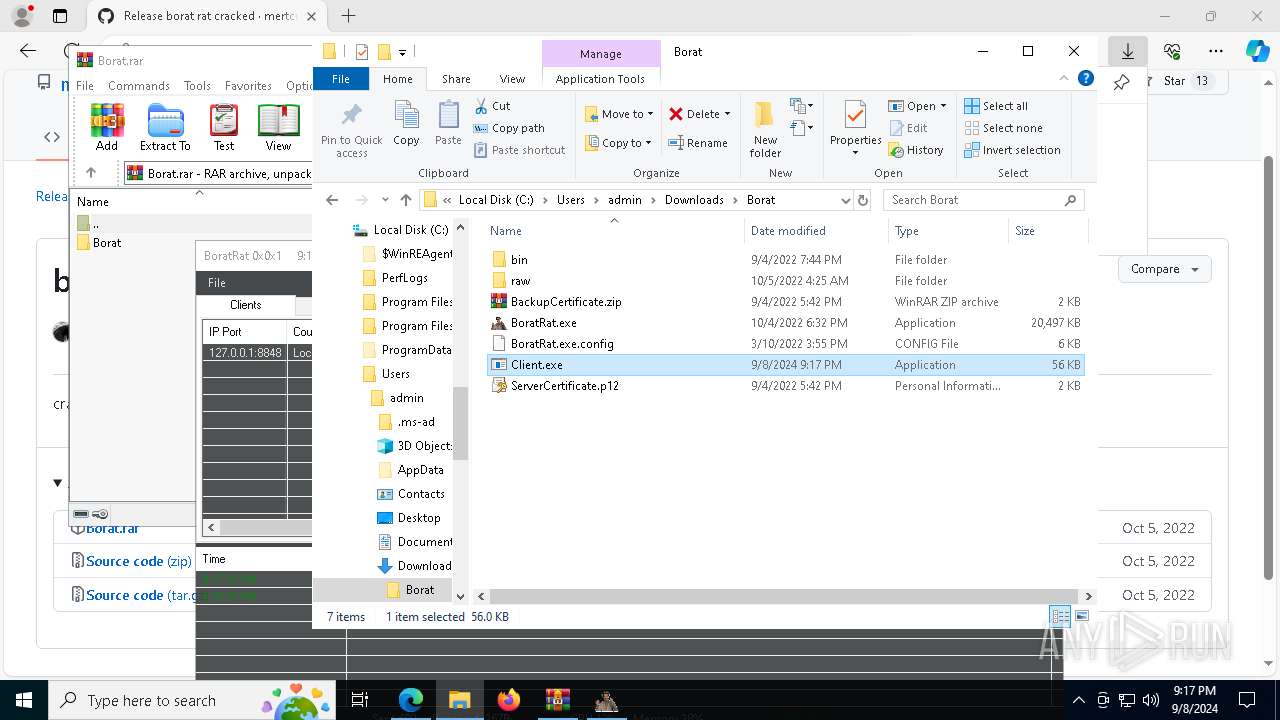Open WinRAR Favorites menu

point(248,86)
